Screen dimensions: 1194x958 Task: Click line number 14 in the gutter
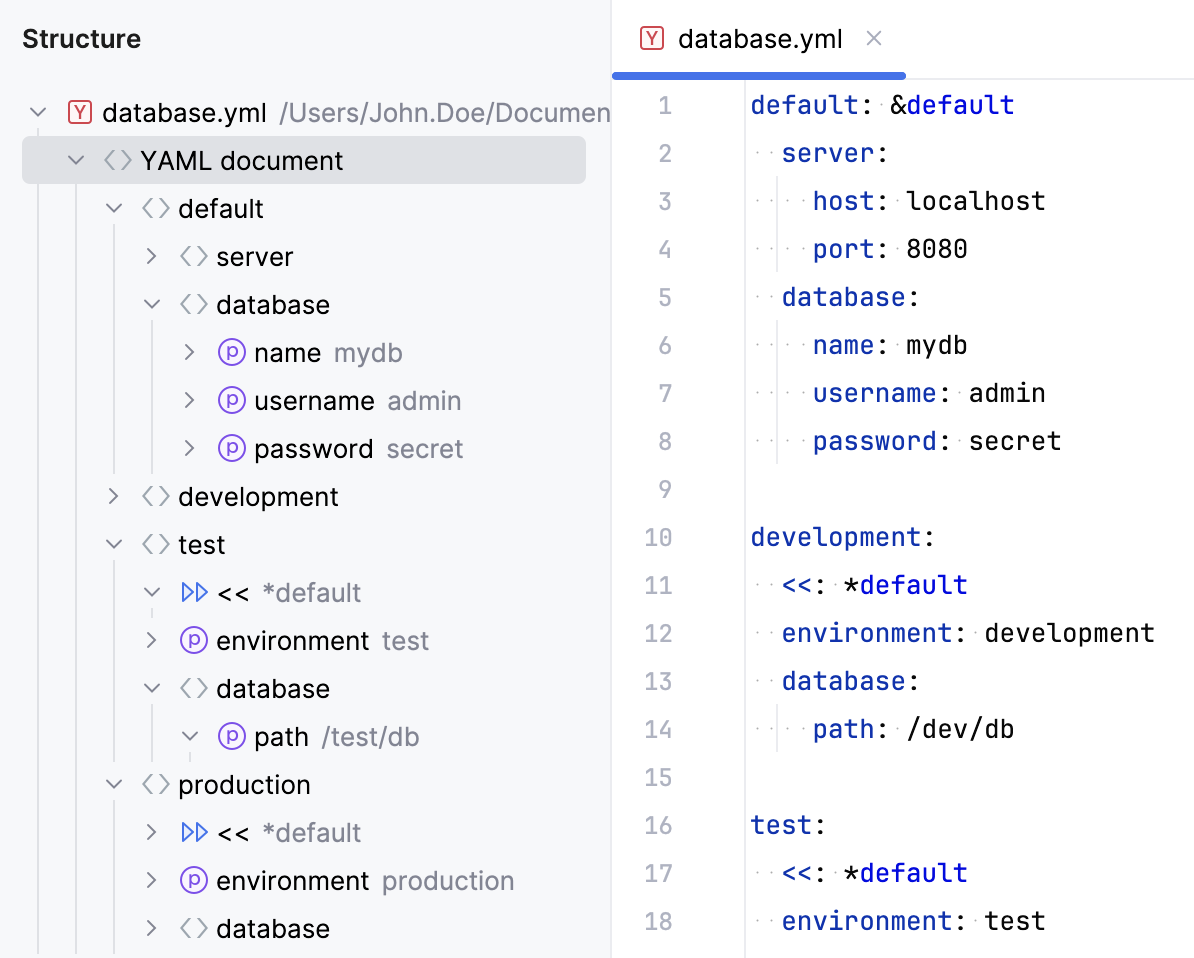(x=658, y=729)
